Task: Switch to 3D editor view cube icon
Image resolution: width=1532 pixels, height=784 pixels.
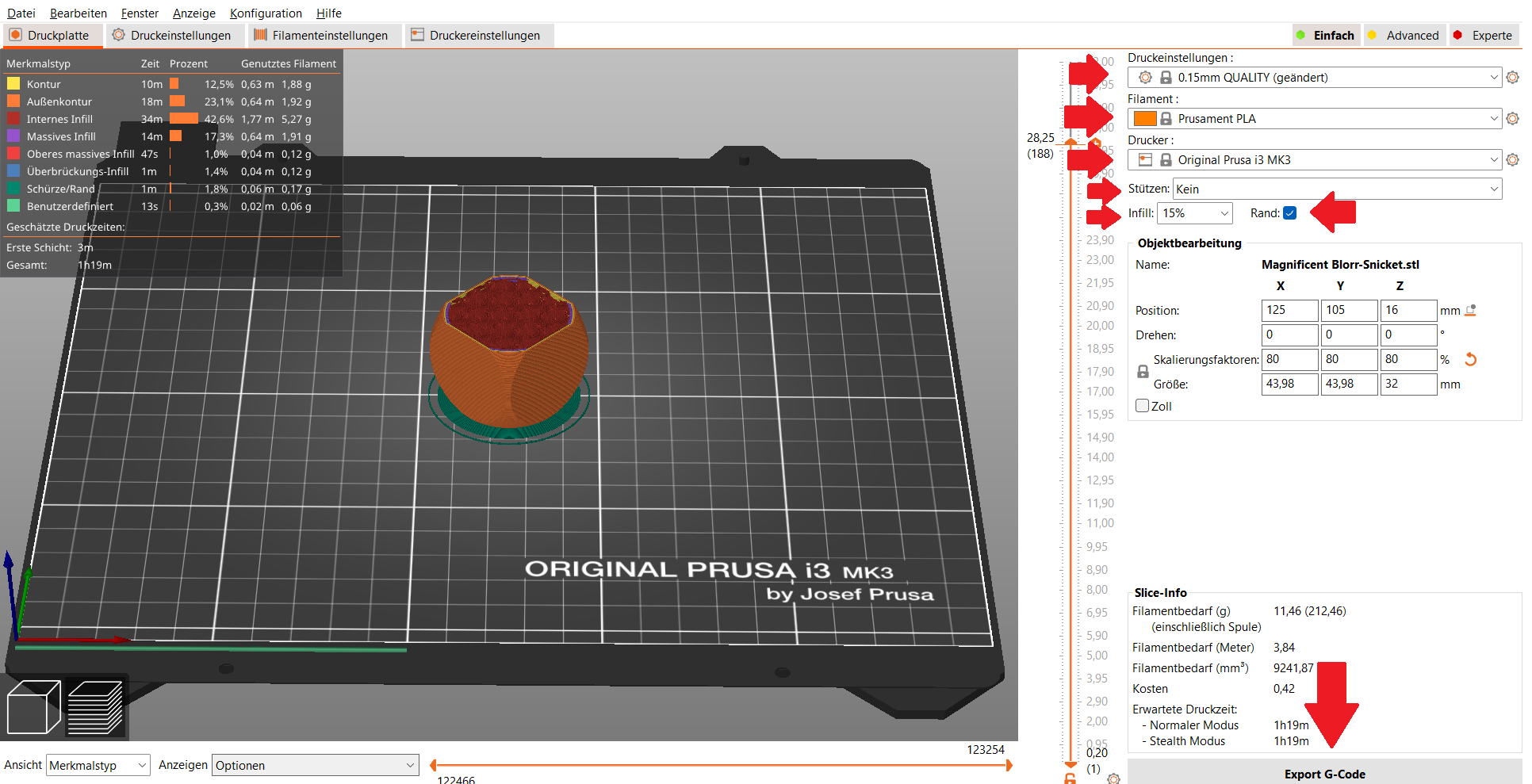Action: (x=33, y=707)
